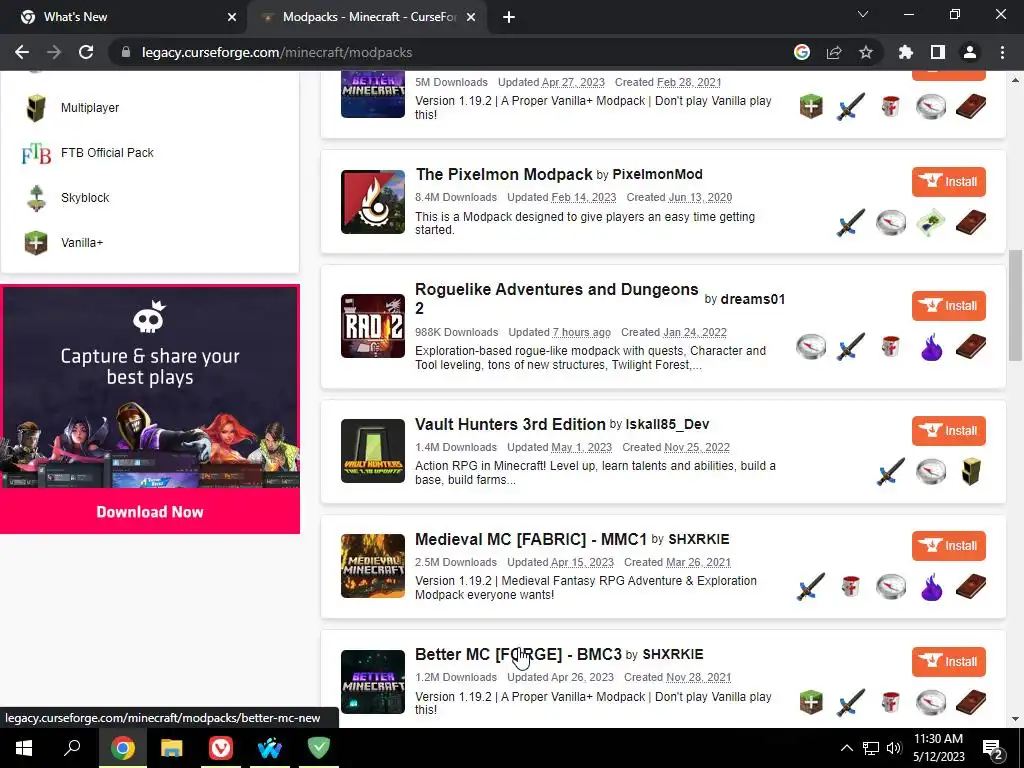Click the compass icon on The Pixelmon Modpack card
This screenshot has height=768, width=1024.
tap(891, 223)
